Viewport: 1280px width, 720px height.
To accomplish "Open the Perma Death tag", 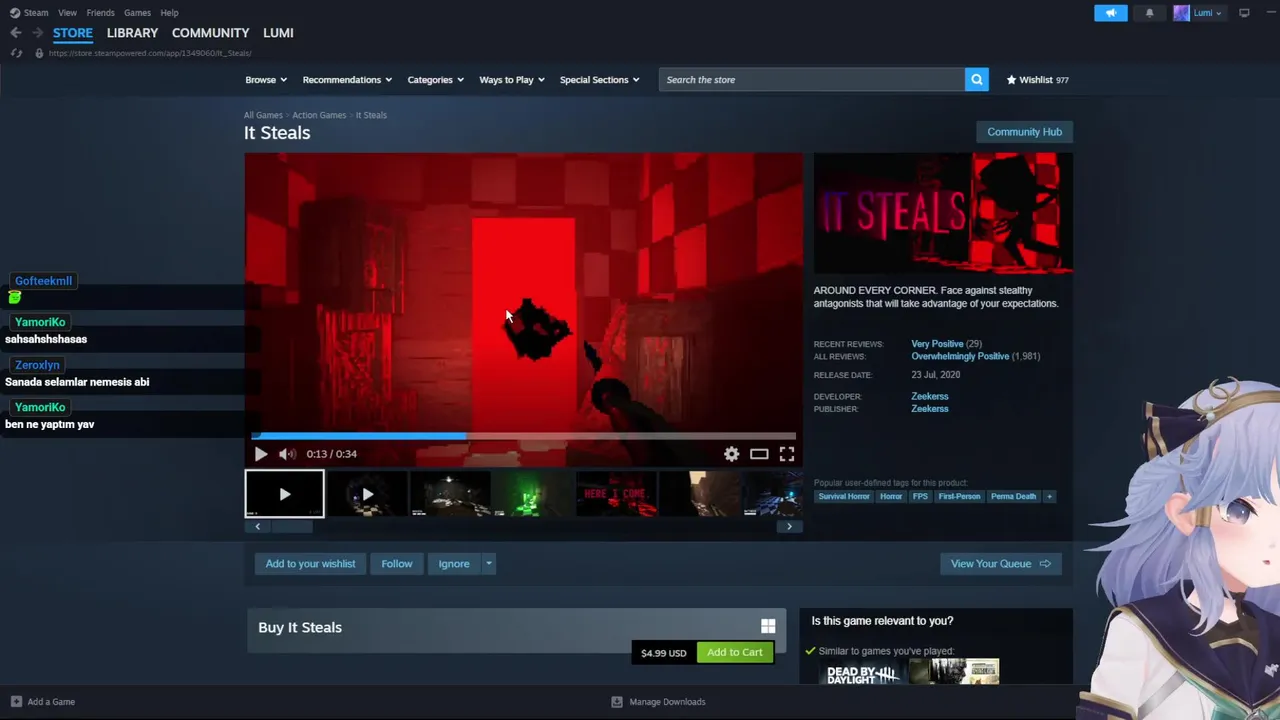I will pyautogui.click(x=1013, y=496).
